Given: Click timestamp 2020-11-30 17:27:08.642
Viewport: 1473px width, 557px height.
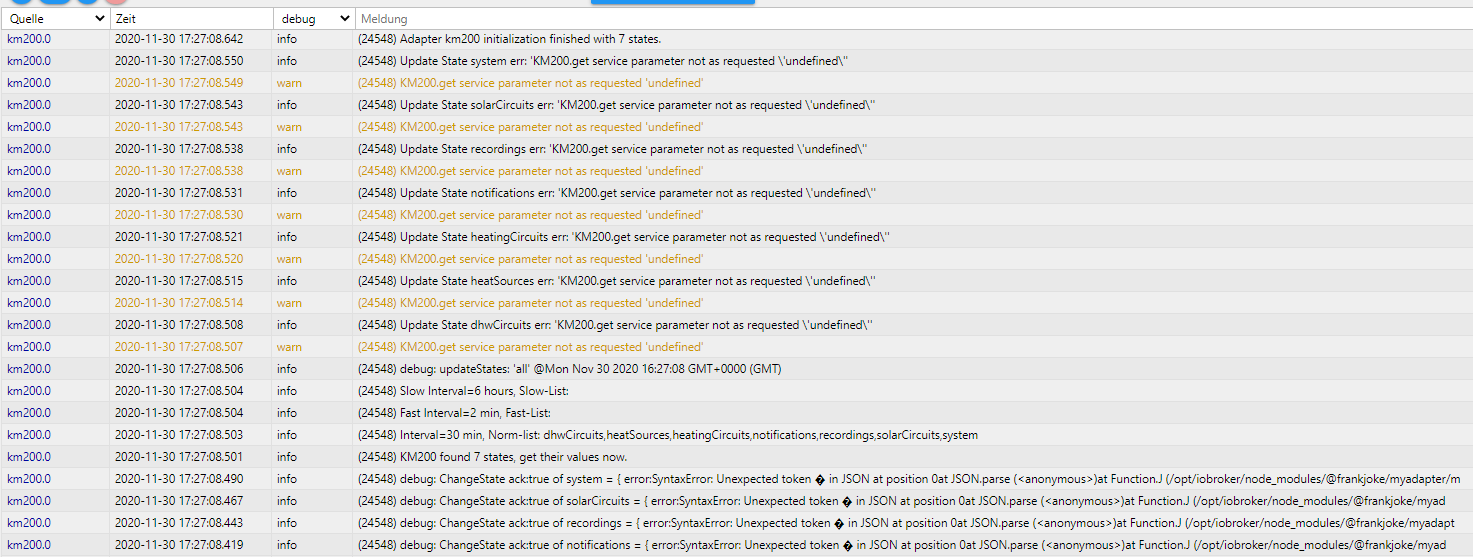Looking at the screenshot, I should pos(178,39).
